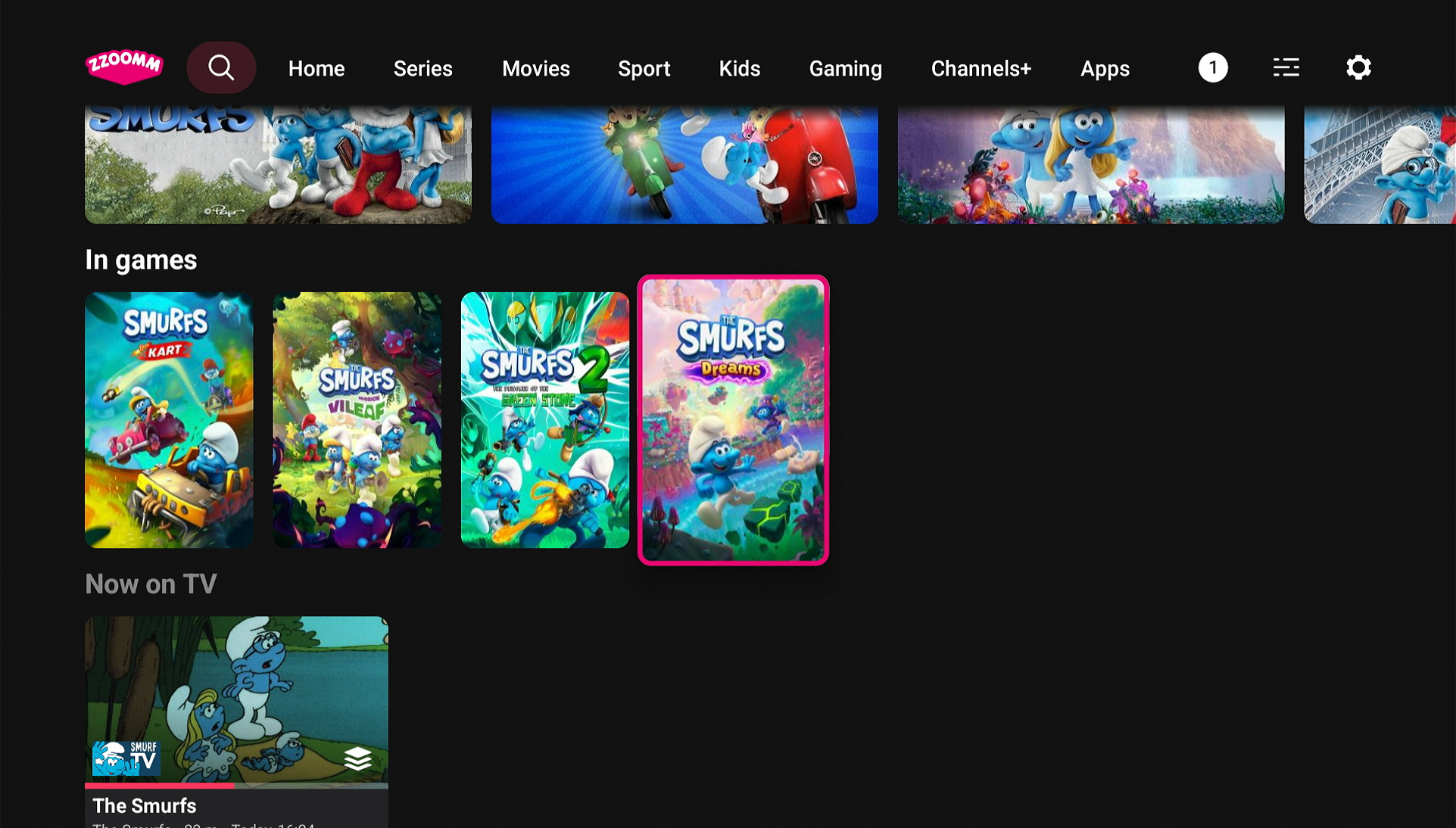Click the In games heading

[141, 260]
